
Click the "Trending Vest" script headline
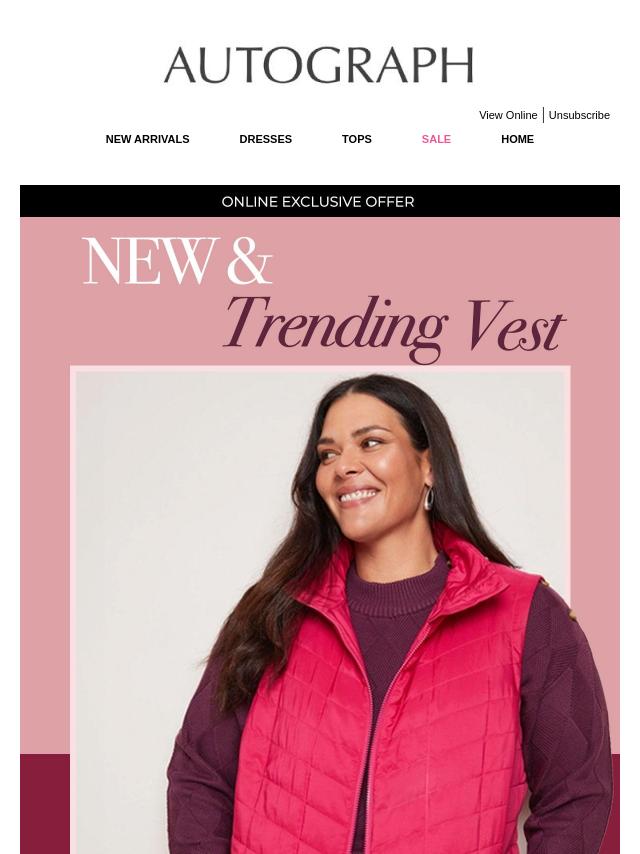coord(394,327)
